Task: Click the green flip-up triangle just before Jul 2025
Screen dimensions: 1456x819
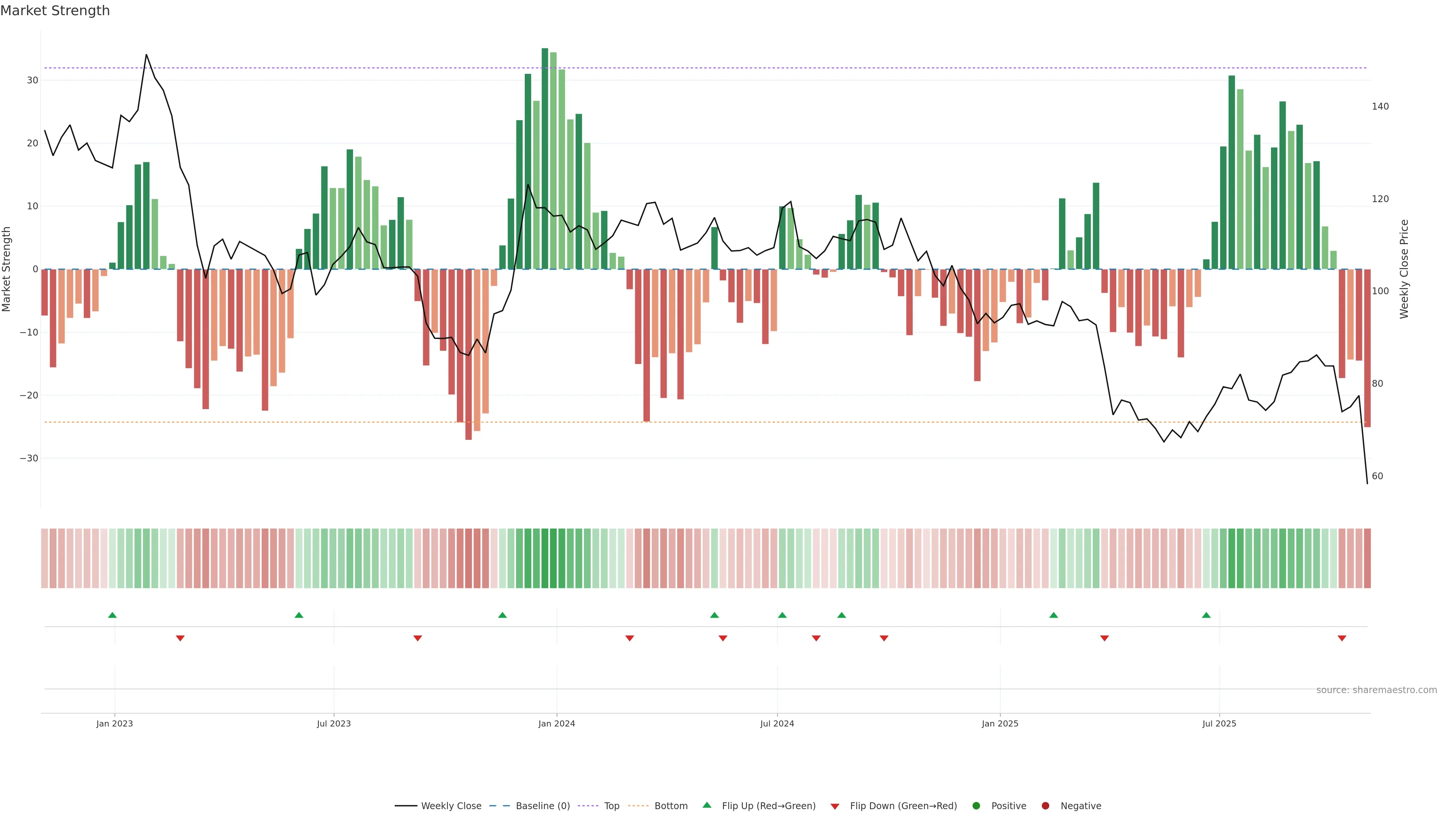Action: (1206, 615)
